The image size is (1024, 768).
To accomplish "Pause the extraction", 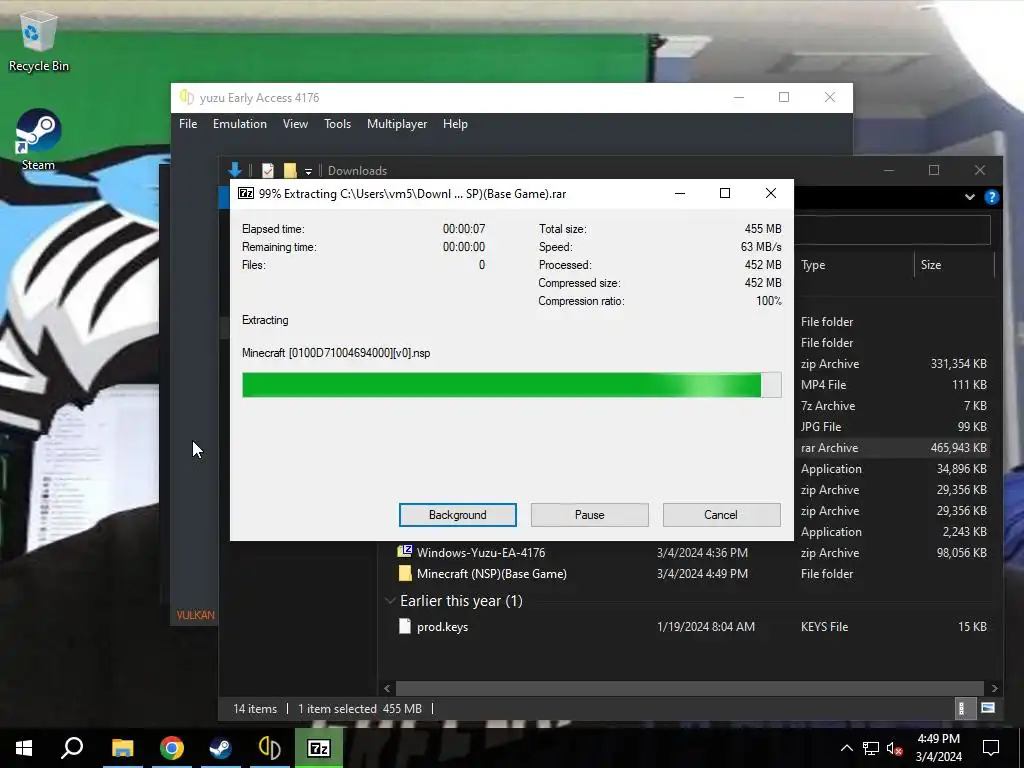I will (x=590, y=515).
